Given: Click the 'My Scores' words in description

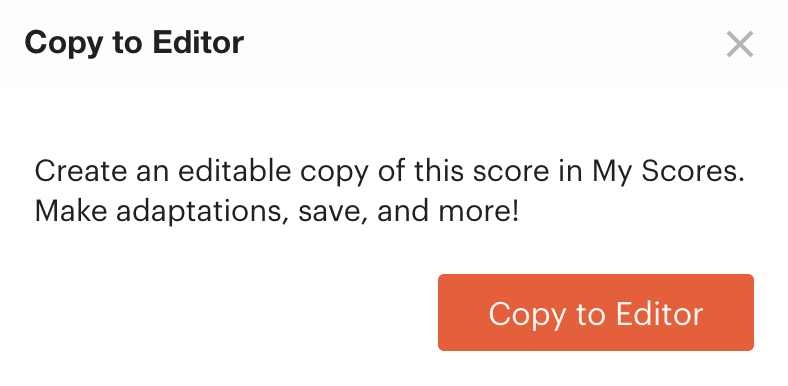Looking at the screenshot, I should point(668,172).
